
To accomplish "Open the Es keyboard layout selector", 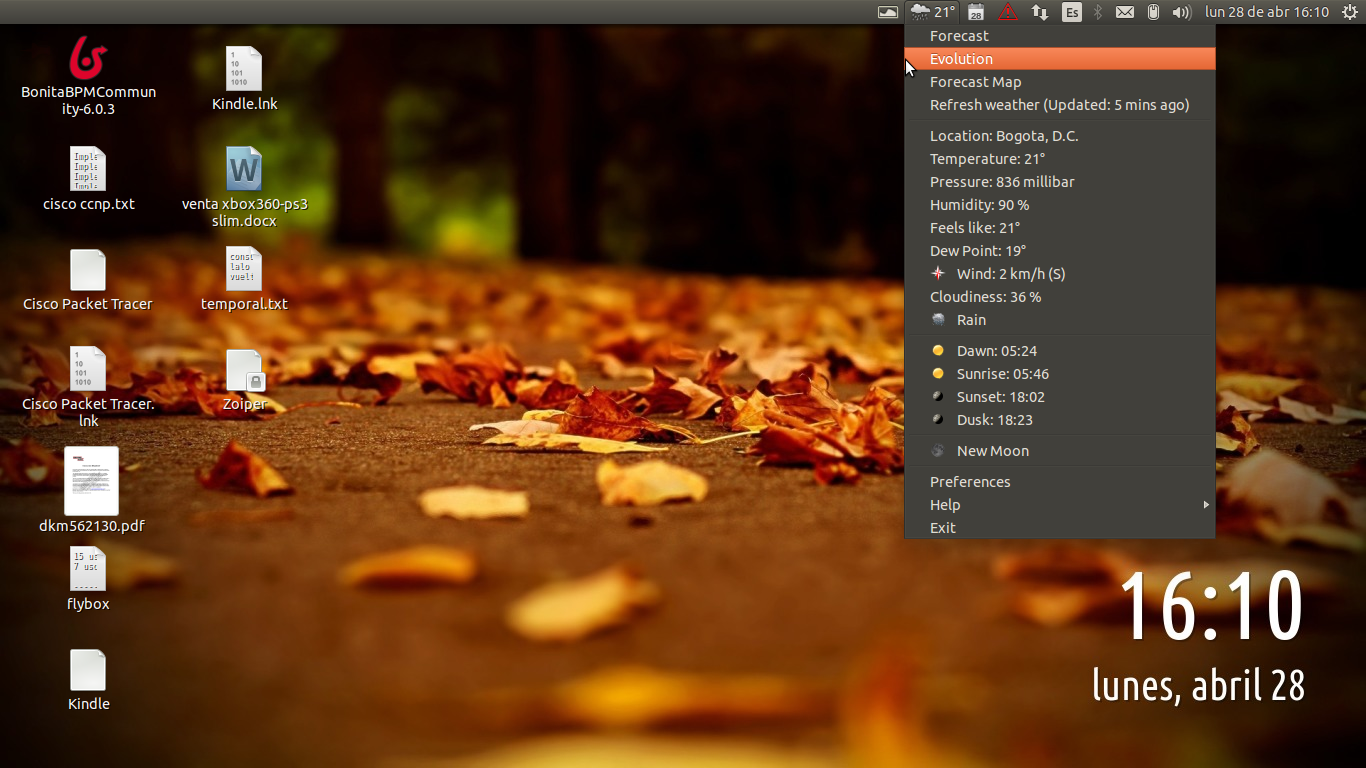I will [x=1071, y=12].
